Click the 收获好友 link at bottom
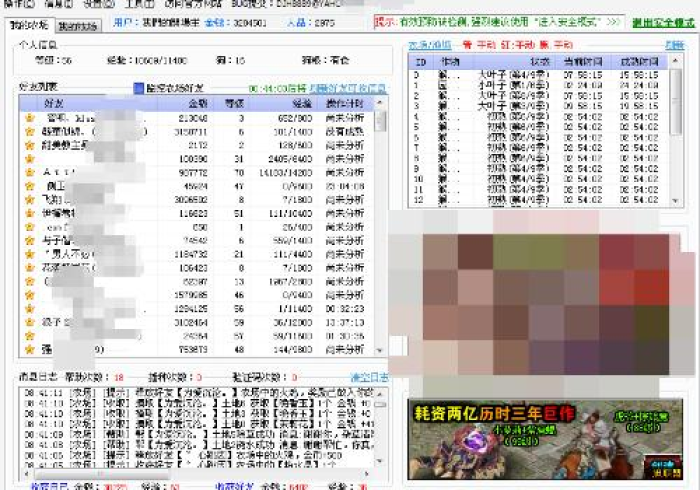Viewport: 700px width, 490px height. (235, 486)
